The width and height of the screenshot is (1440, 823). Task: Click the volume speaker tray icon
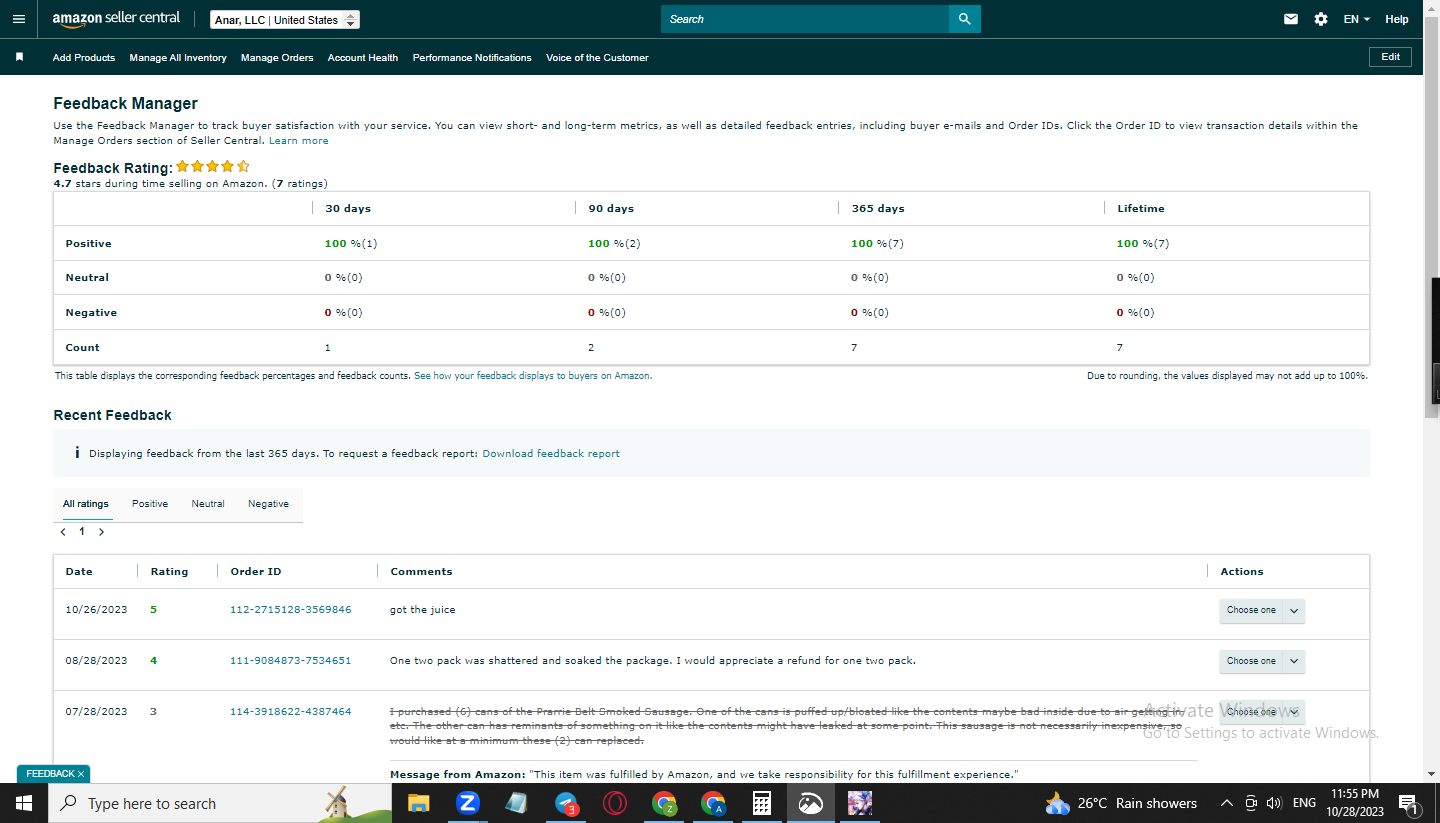[1274, 803]
